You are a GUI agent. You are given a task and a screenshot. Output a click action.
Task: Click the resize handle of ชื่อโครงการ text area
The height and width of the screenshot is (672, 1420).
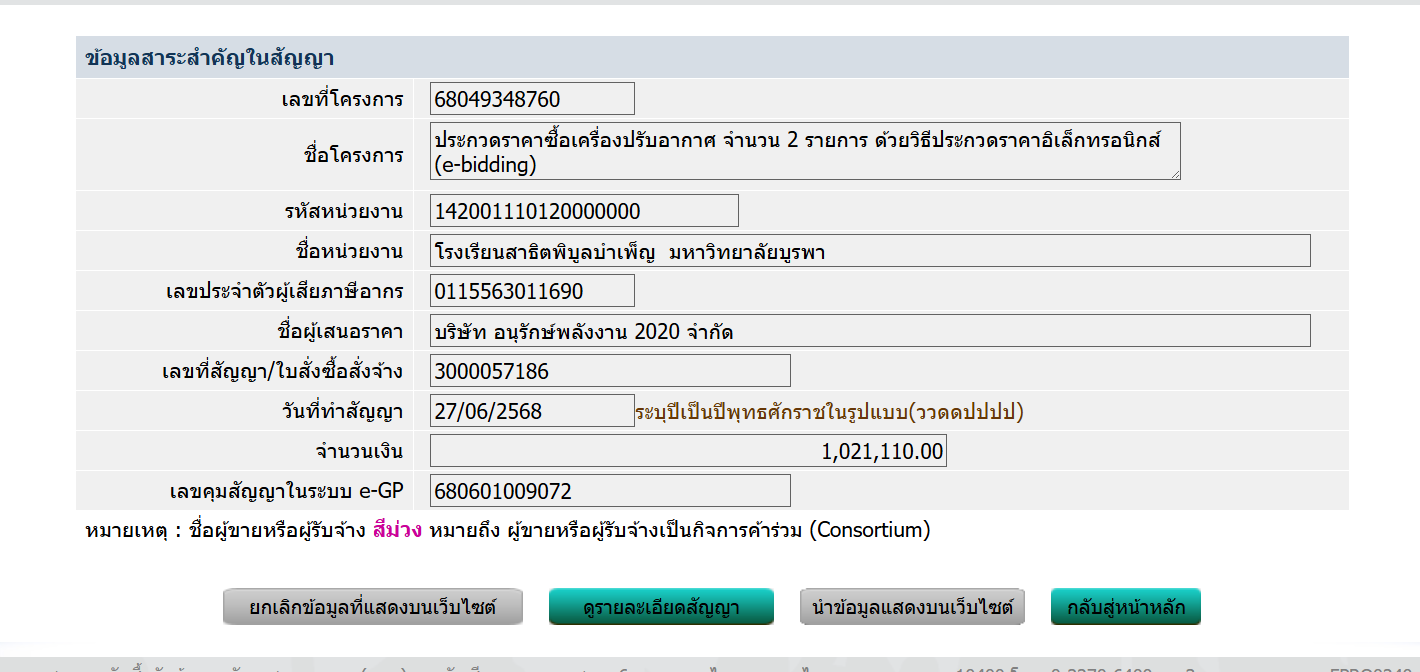(1175, 174)
